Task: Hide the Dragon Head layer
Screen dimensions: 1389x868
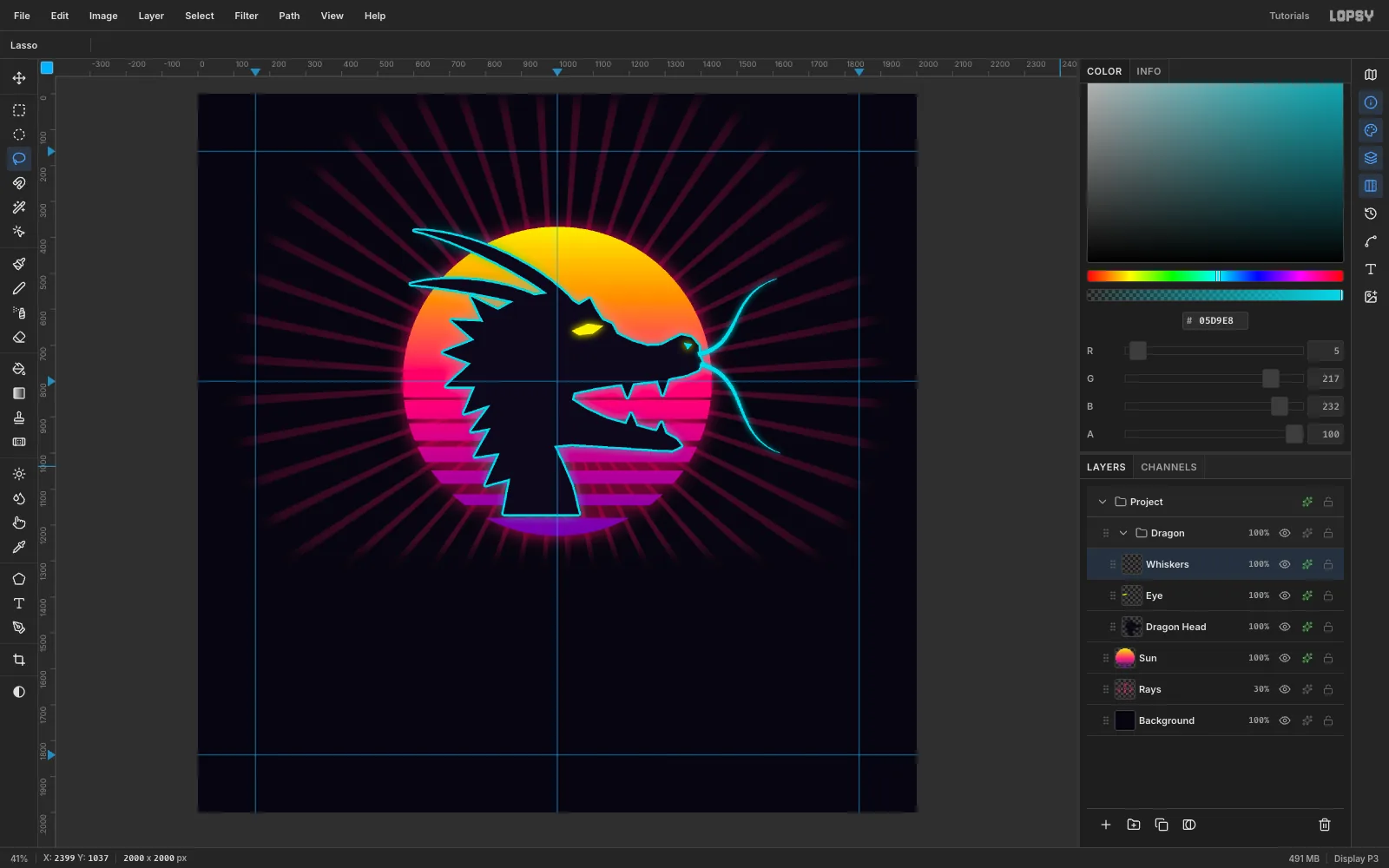Action: (x=1285, y=627)
